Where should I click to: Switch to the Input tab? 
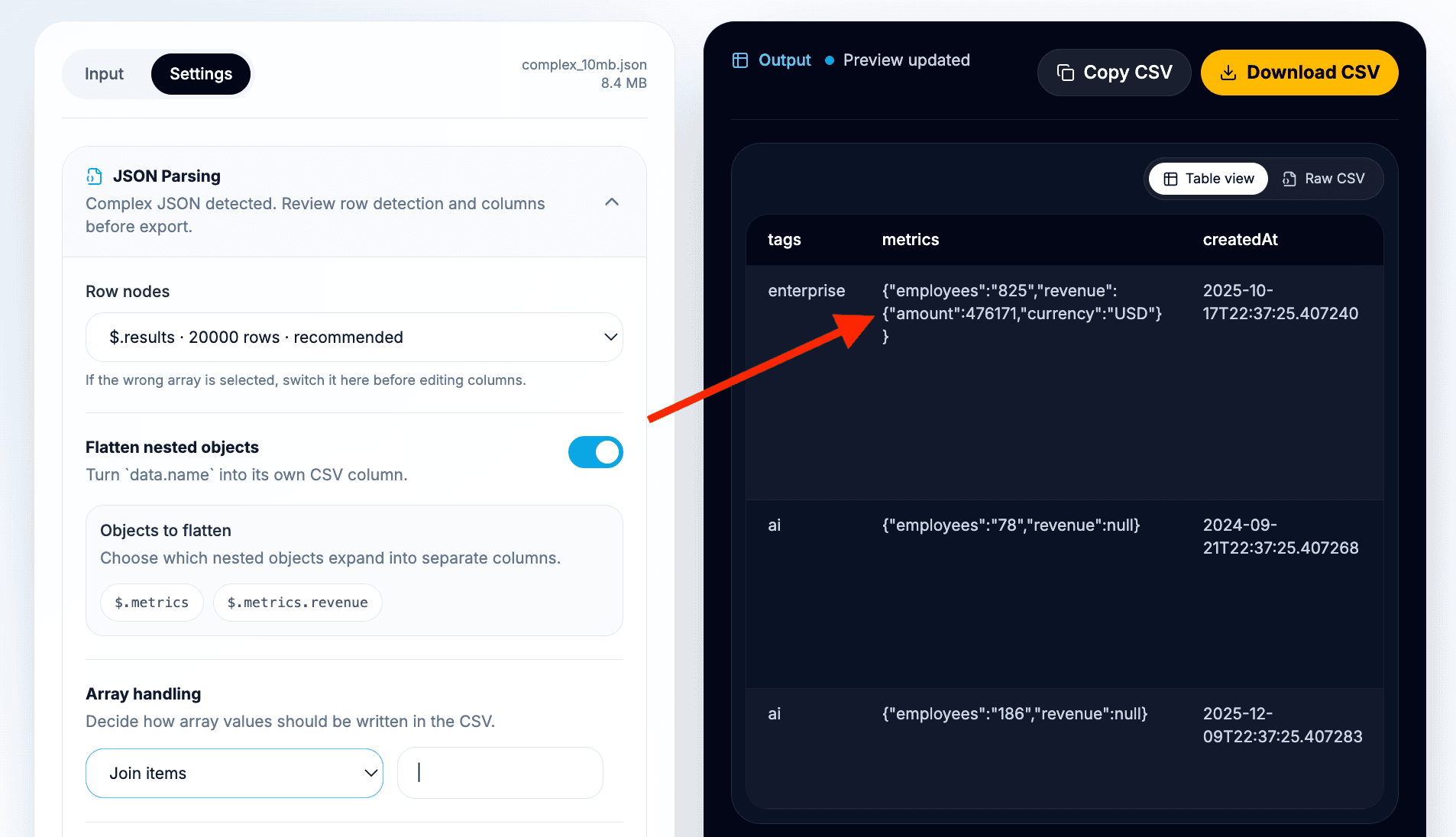click(x=104, y=74)
